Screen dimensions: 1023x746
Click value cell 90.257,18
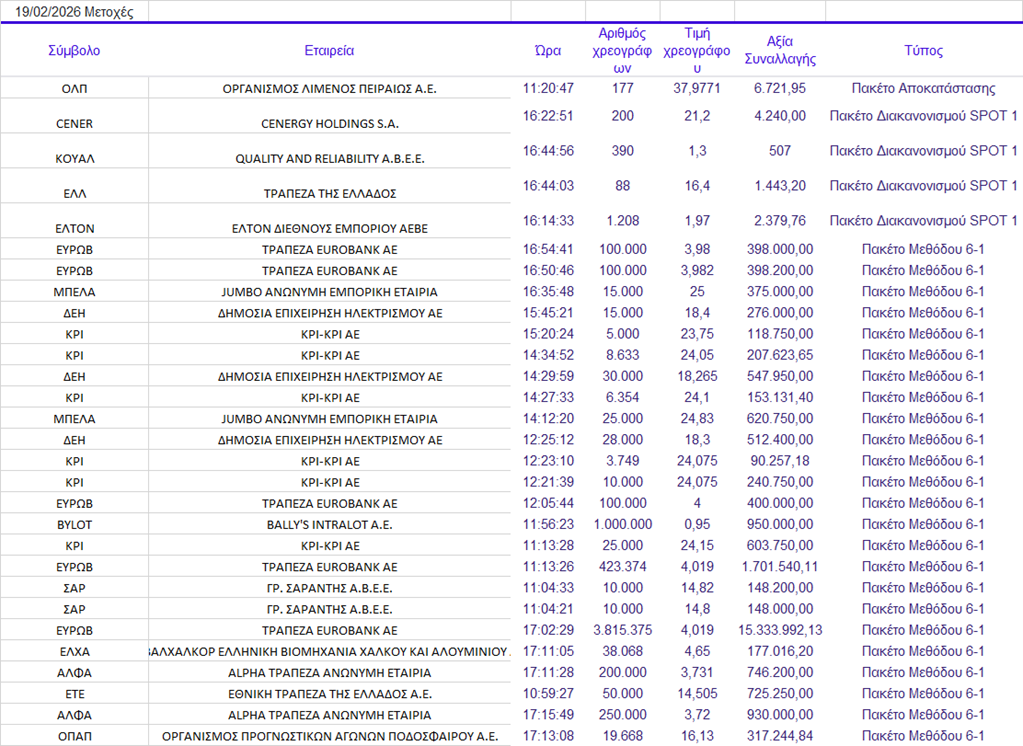tap(780, 461)
